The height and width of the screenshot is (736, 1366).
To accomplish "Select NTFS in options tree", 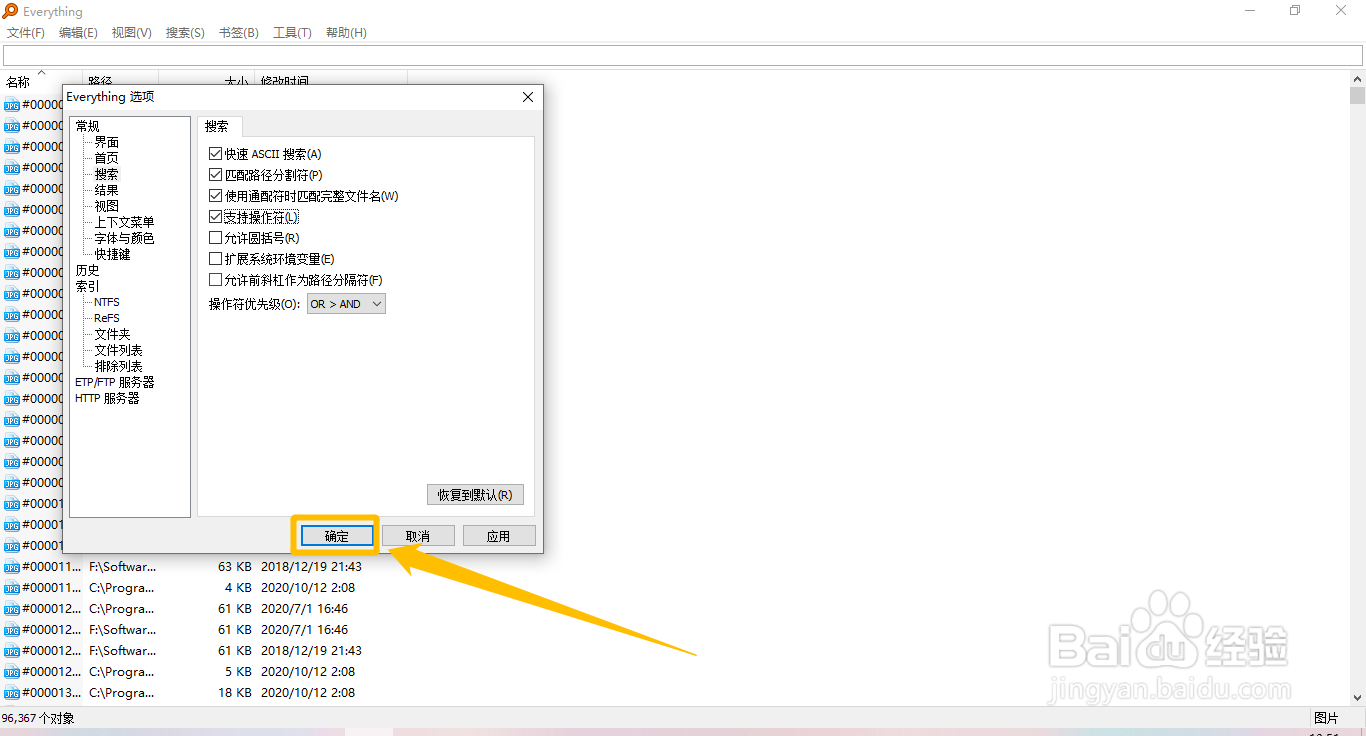I will [x=107, y=302].
